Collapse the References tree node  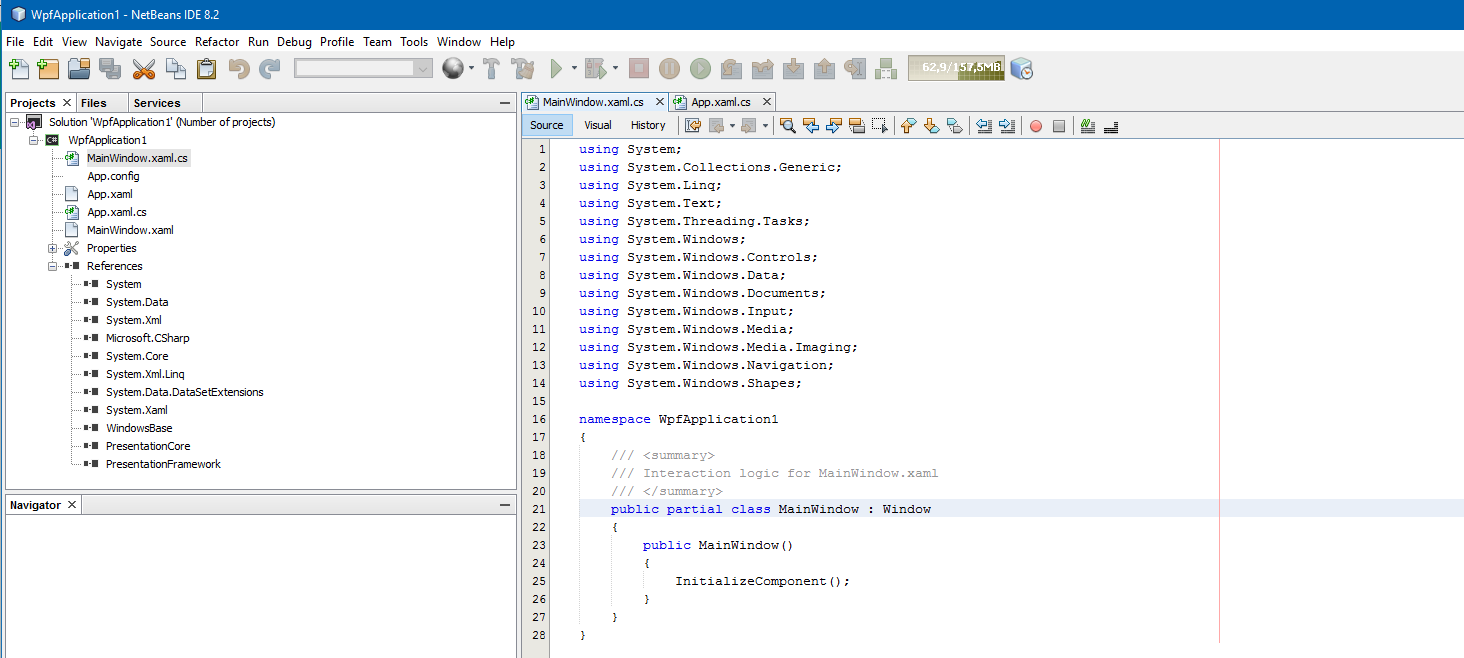pos(53,266)
